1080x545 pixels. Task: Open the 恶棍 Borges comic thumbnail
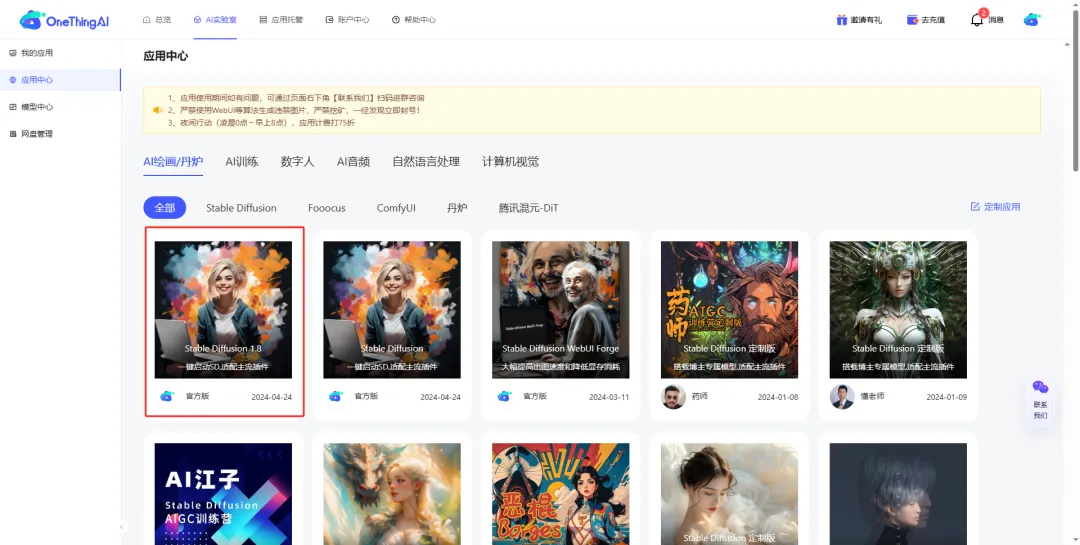click(561, 494)
